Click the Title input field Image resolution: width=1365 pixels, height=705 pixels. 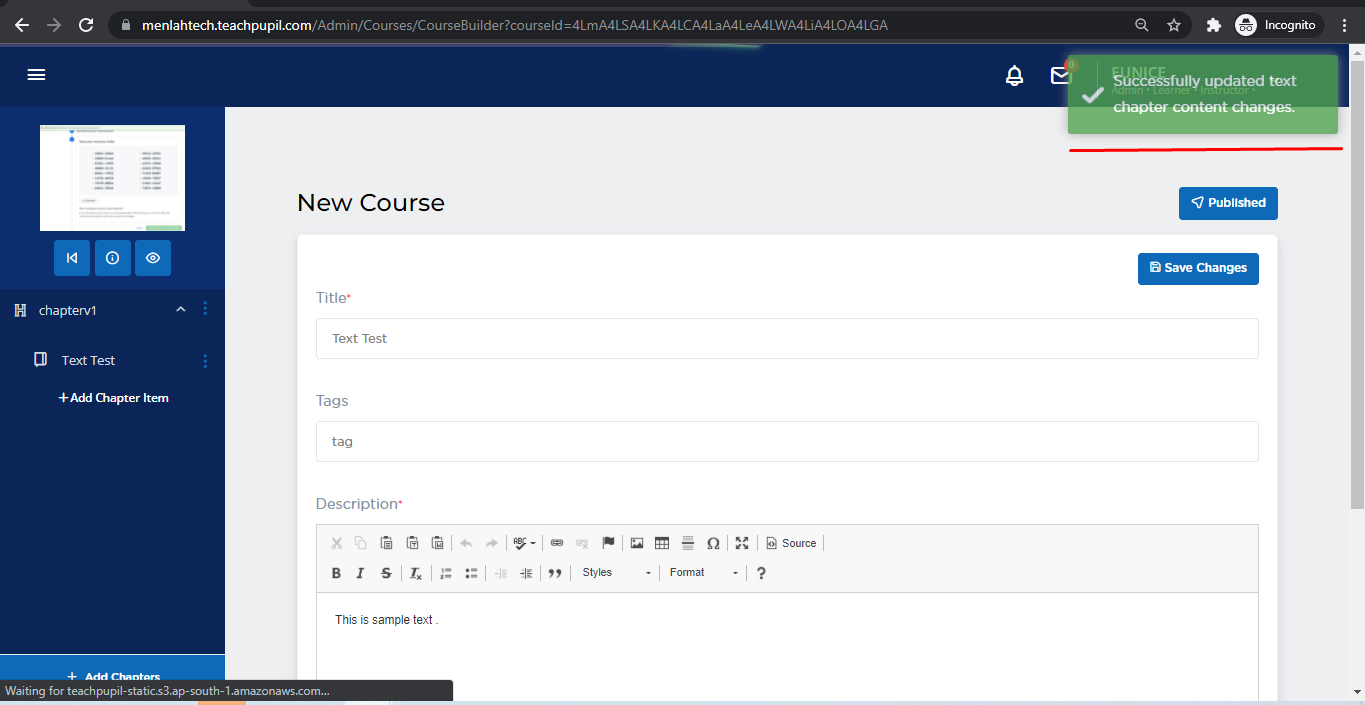coord(787,339)
